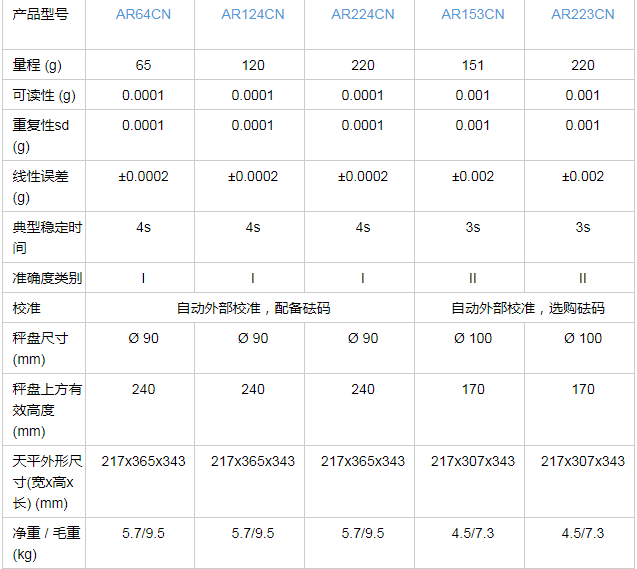The height and width of the screenshot is (569, 637).
Task: Click the 典型稳定时间 row label
Action: [x=47, y=237]
